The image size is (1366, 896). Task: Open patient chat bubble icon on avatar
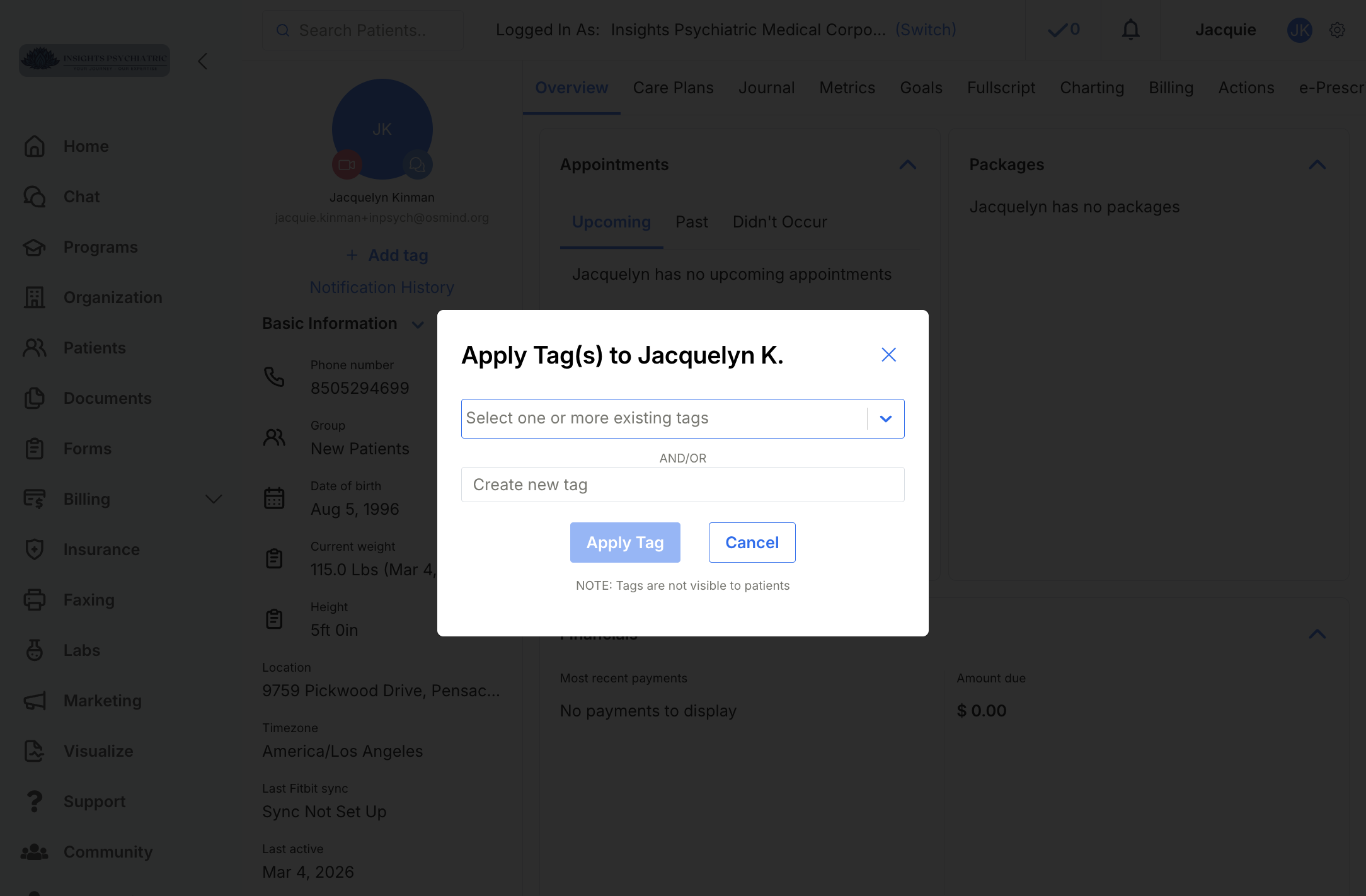point(417,165)
